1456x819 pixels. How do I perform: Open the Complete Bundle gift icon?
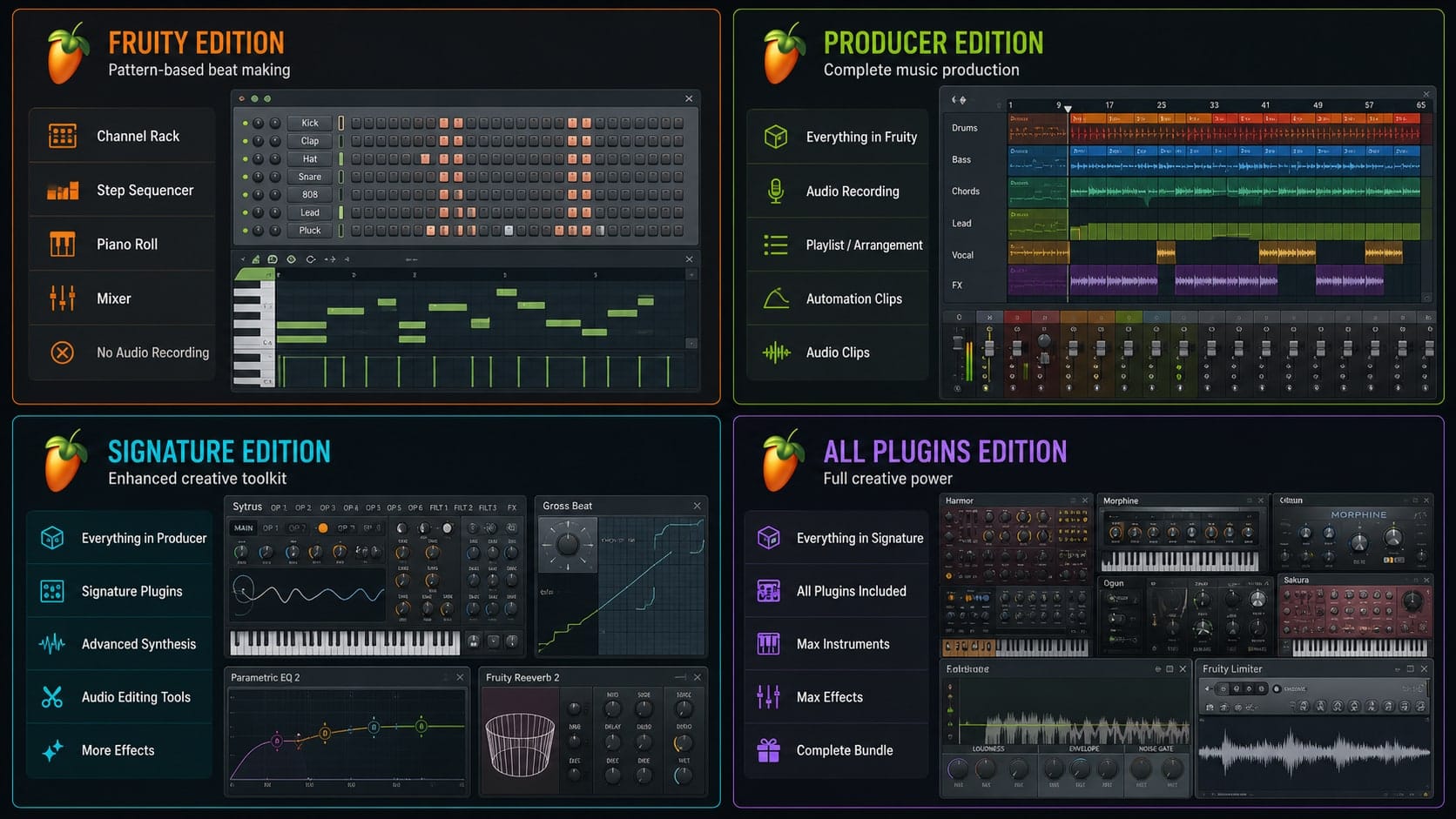click(769, 750)
